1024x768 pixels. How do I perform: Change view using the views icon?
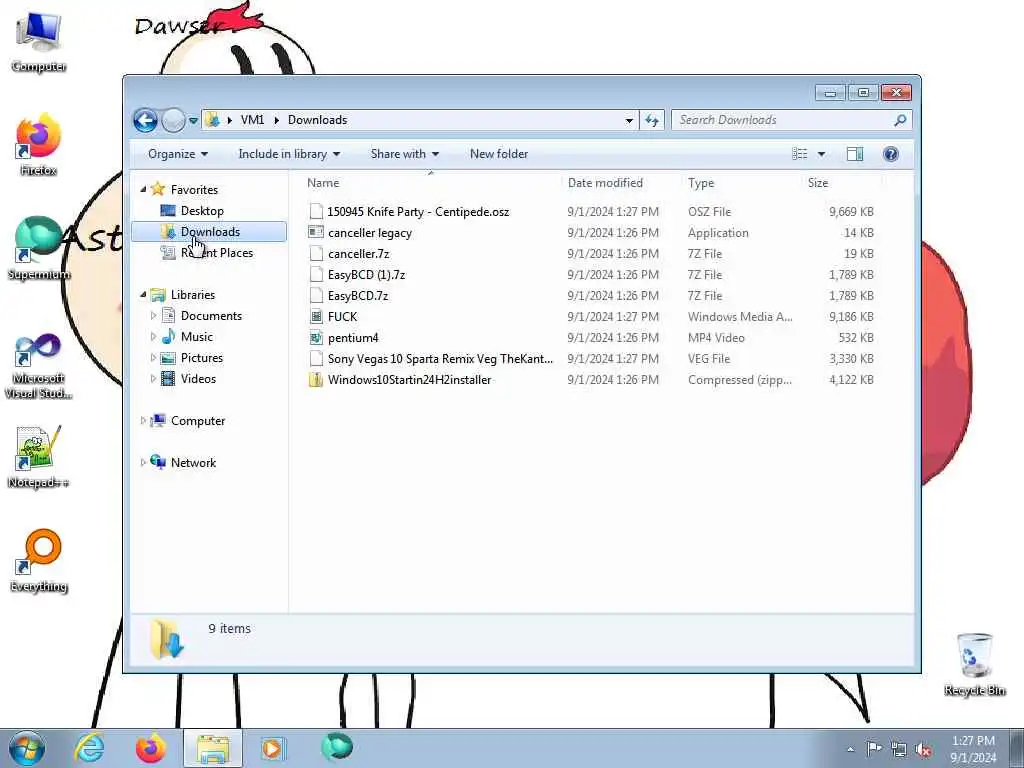tap(799, 154)
